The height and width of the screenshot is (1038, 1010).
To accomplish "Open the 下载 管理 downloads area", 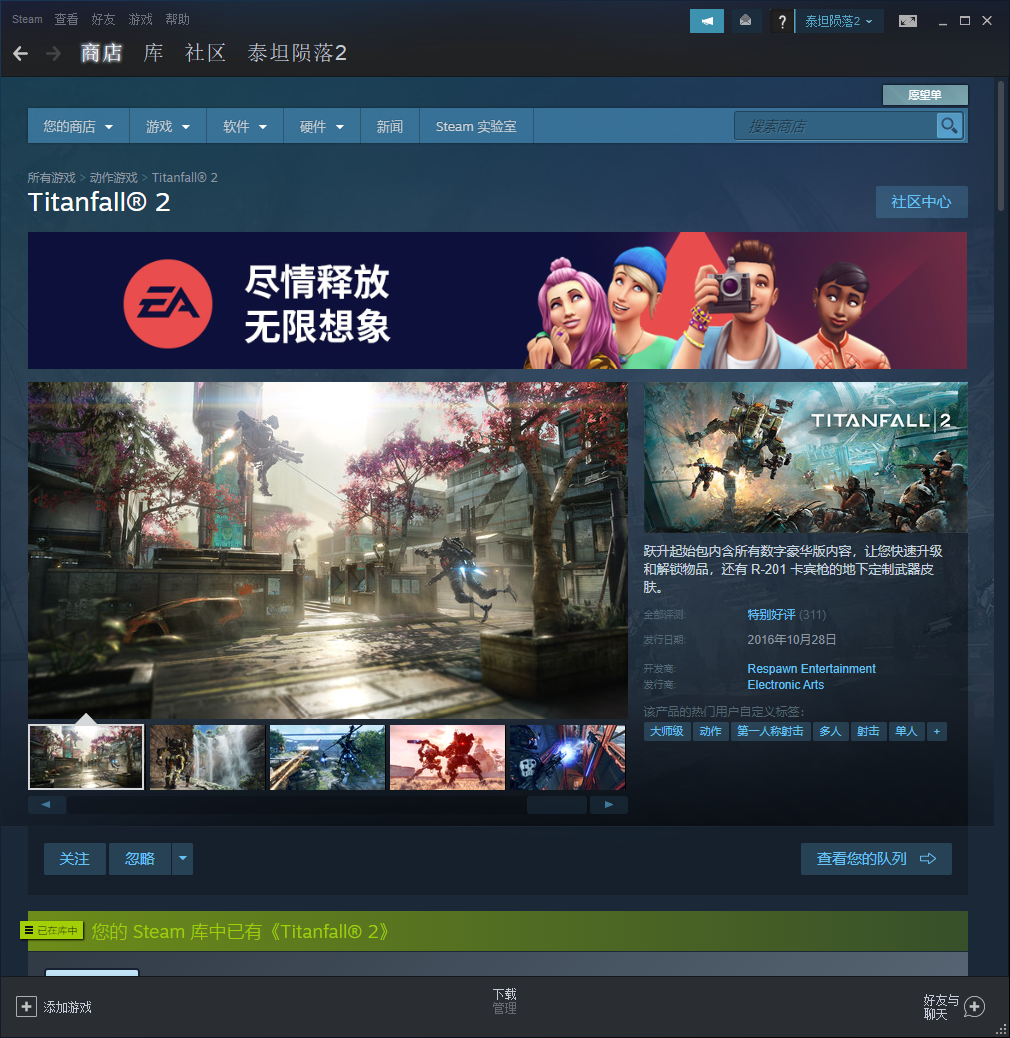I will tap(504, 1001).
